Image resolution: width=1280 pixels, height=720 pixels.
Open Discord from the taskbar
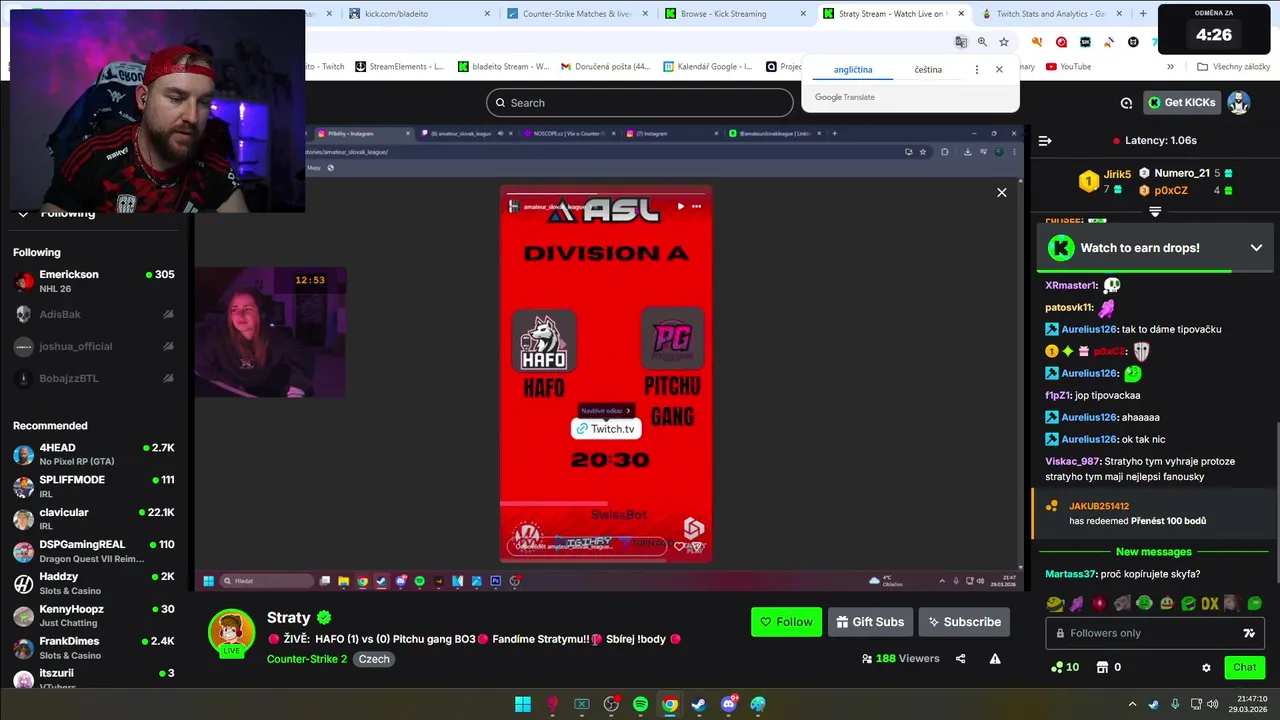point(728,704)
